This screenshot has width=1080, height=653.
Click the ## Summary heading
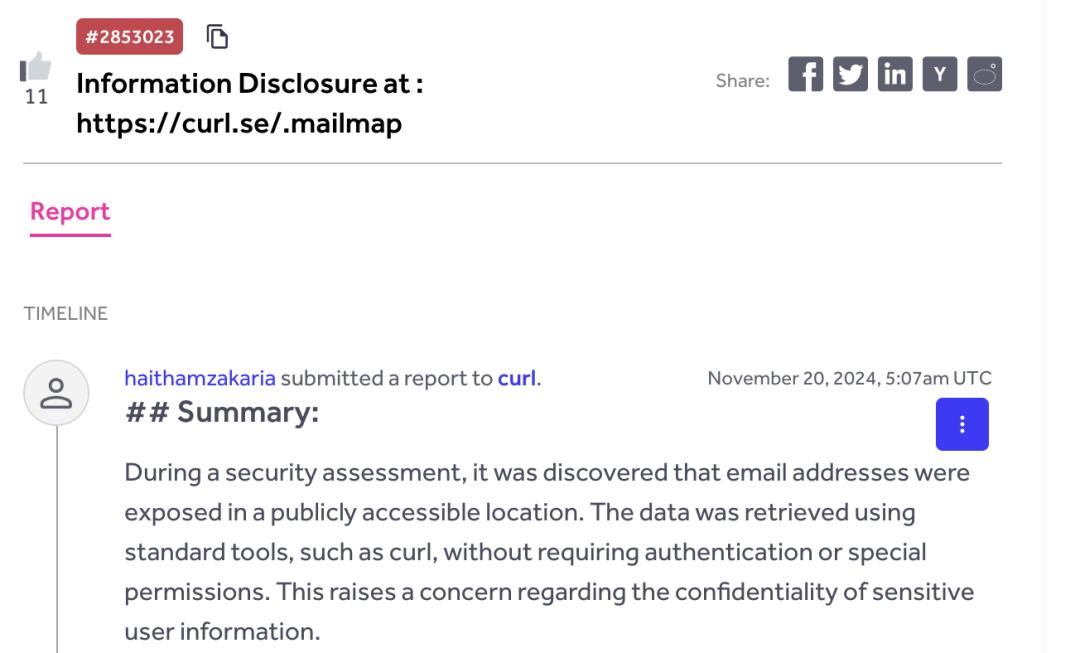[222, 413]
